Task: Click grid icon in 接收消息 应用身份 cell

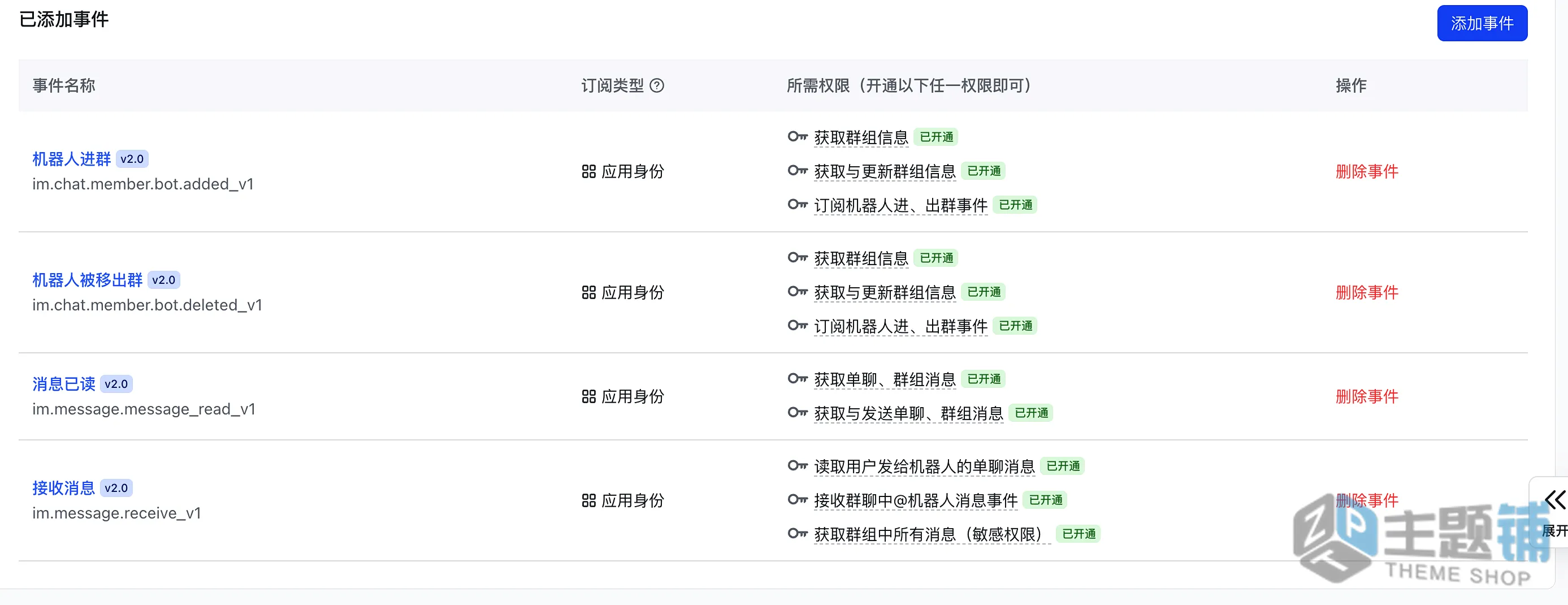Action: pos(588,501)
